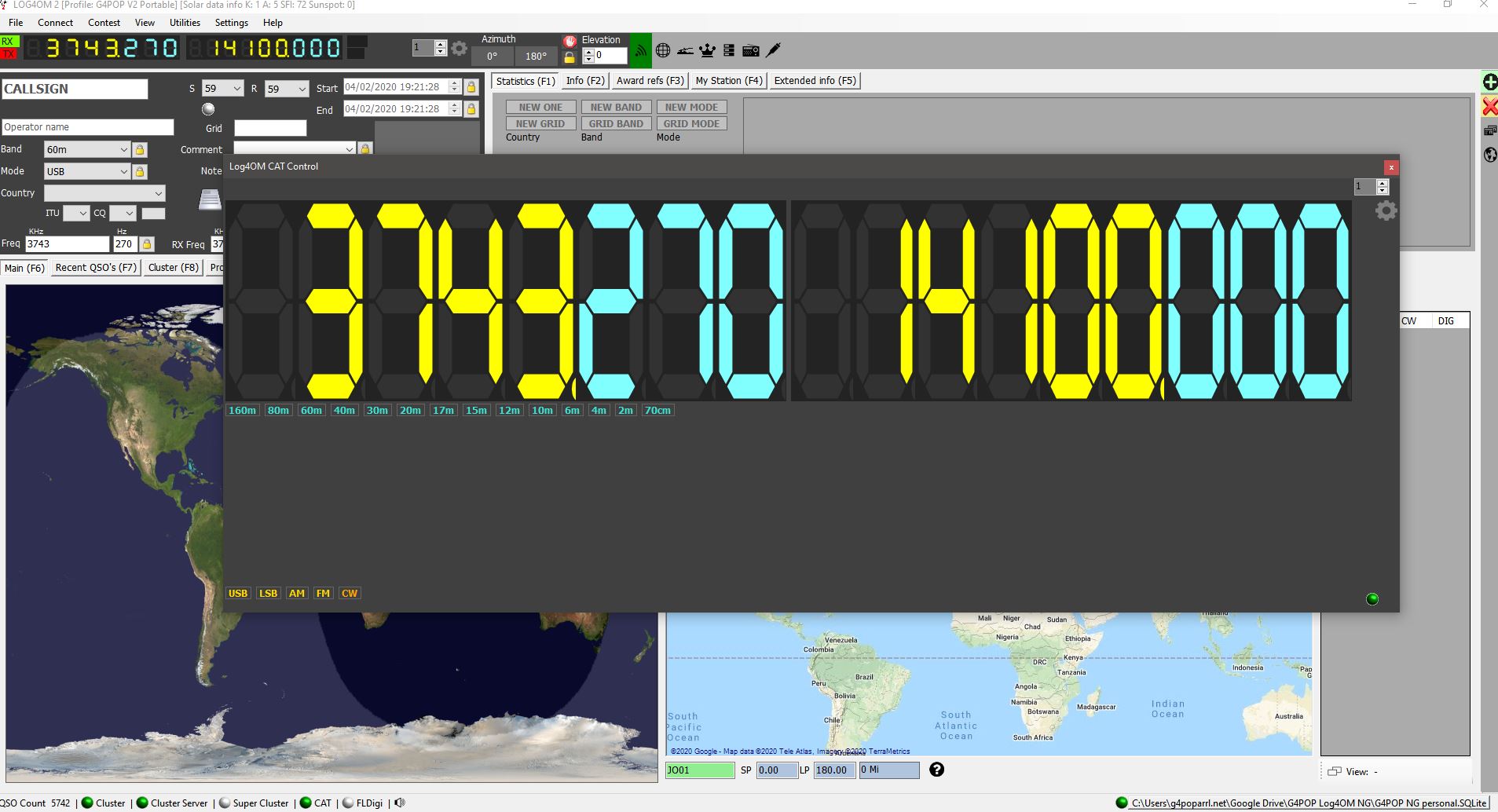Expand the CQ zone dropdown
Screen dimensions: 1498x812
[130, 214]
